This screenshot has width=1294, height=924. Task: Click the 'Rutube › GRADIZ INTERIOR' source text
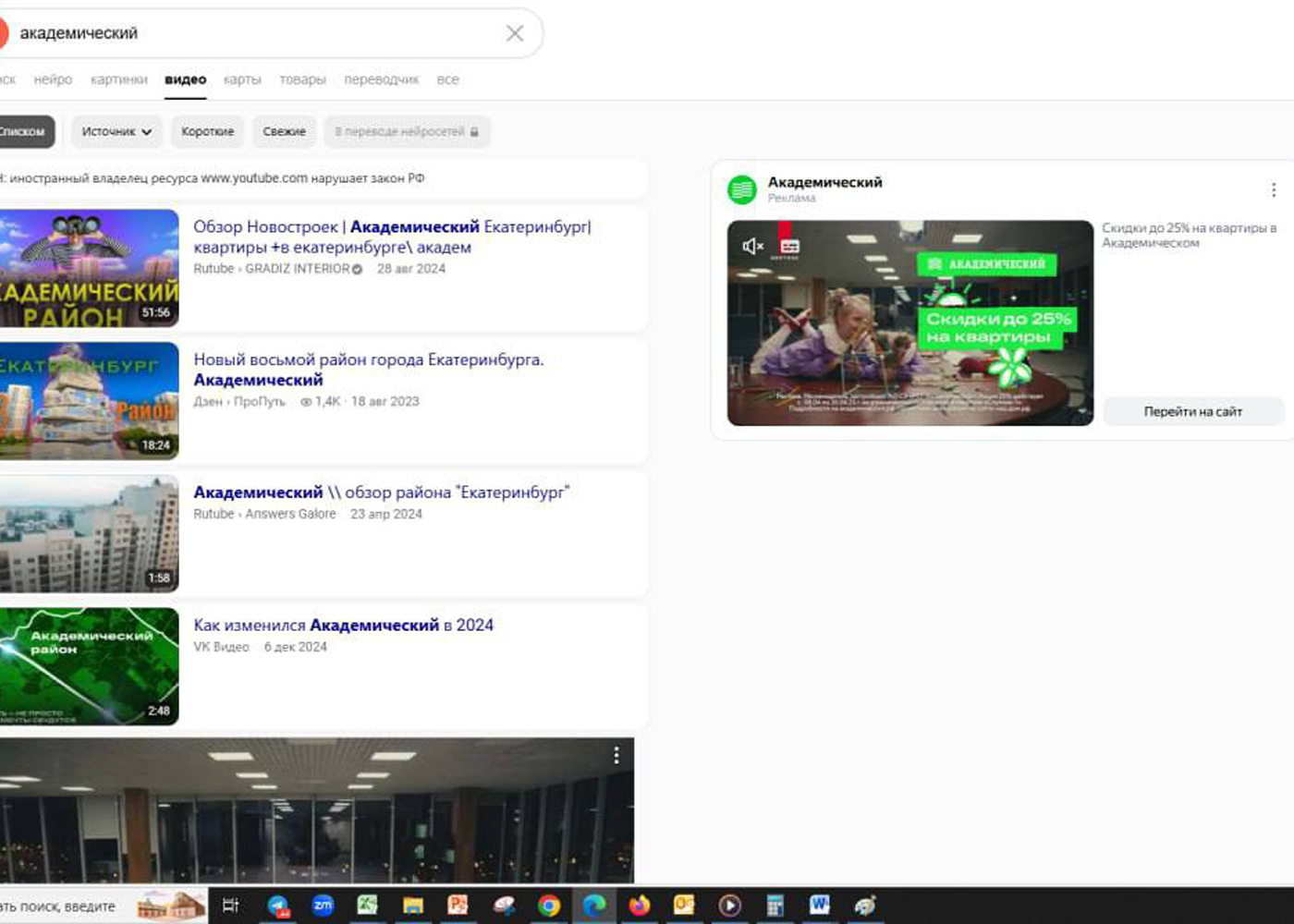tap(272, 269)
